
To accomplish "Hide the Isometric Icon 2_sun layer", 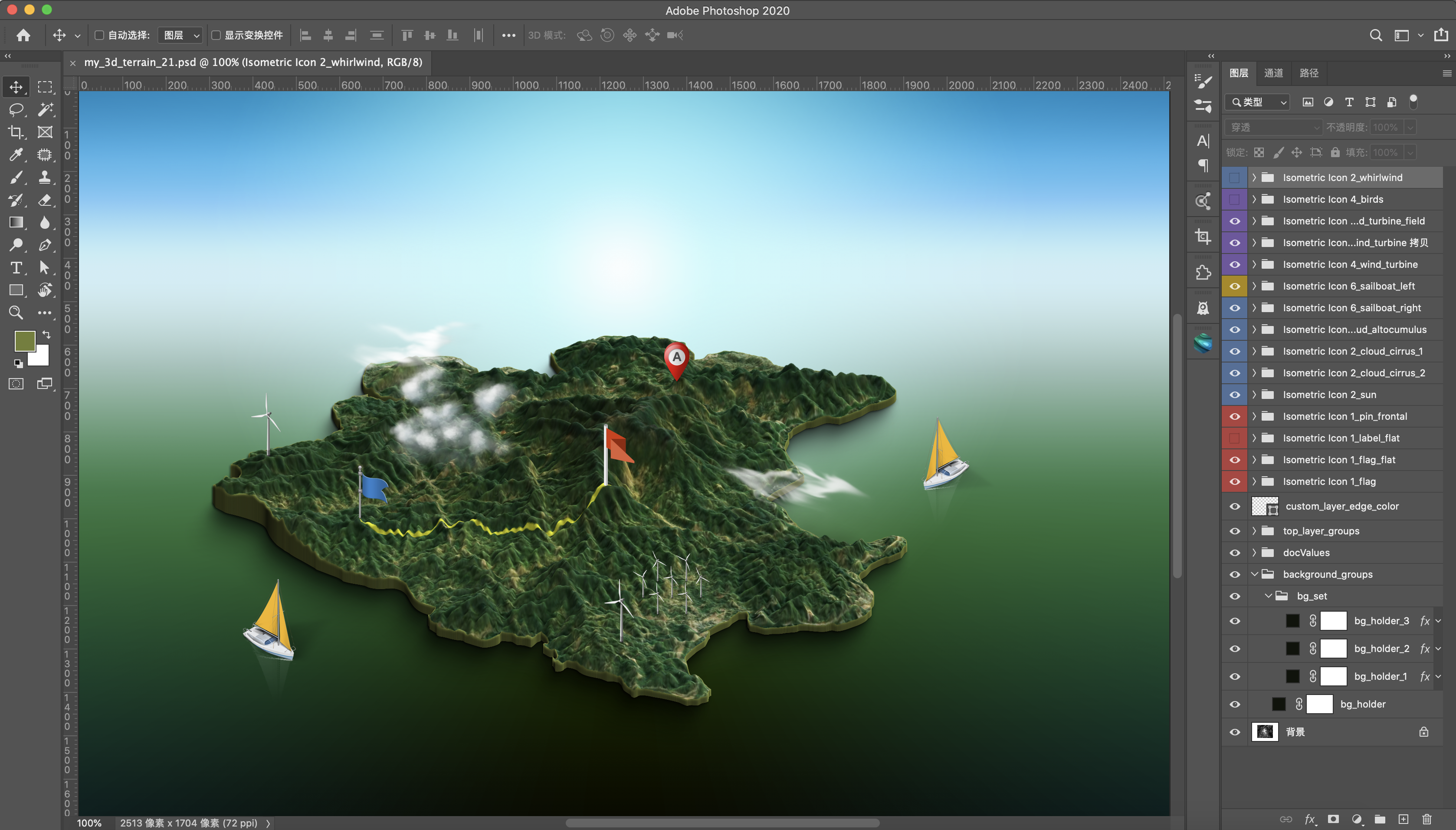I will [1234, 395].
